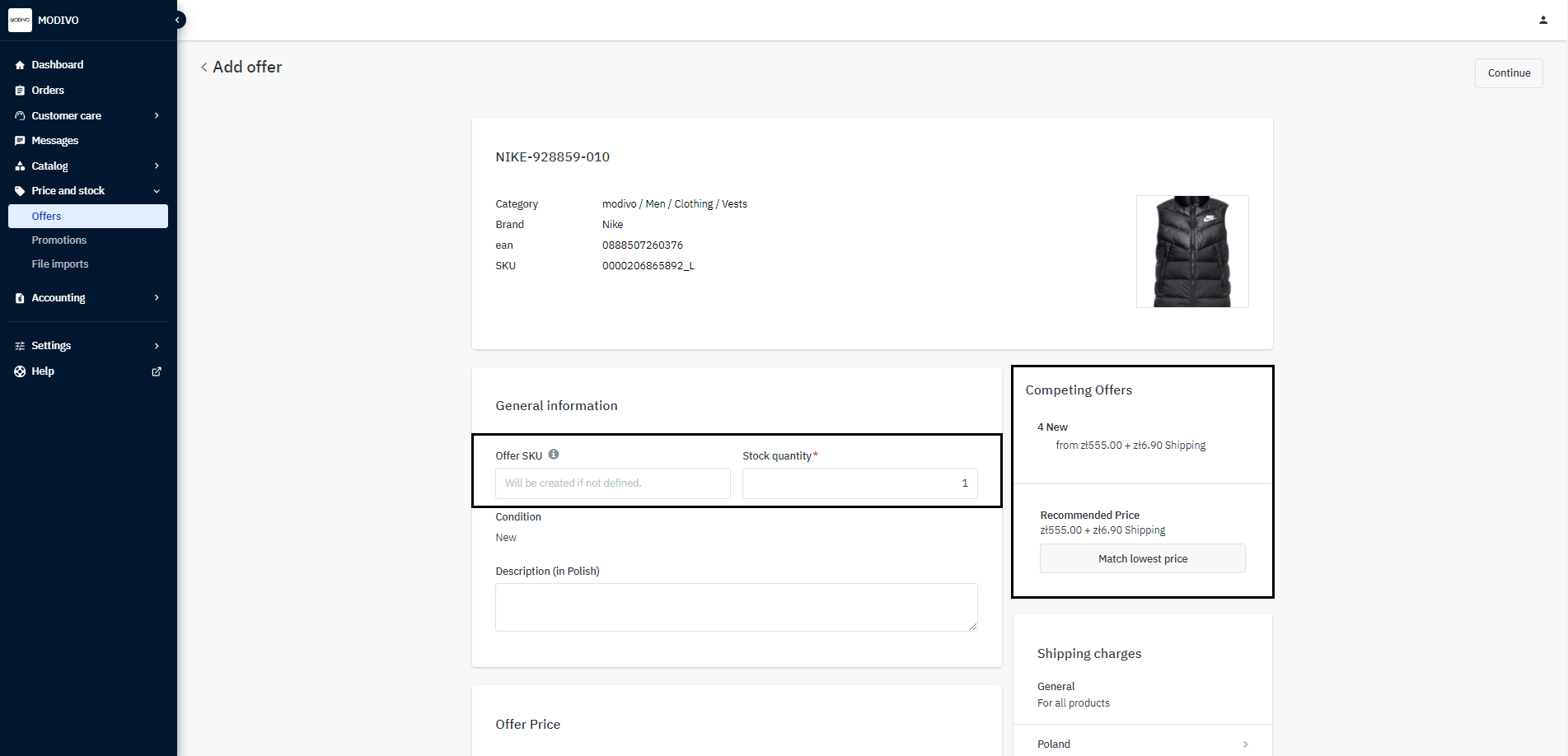Image resolution: width=1568 pixels, height=756 pixels.
Task: Click the ean value 0888507260376
Action: (643, 245)
